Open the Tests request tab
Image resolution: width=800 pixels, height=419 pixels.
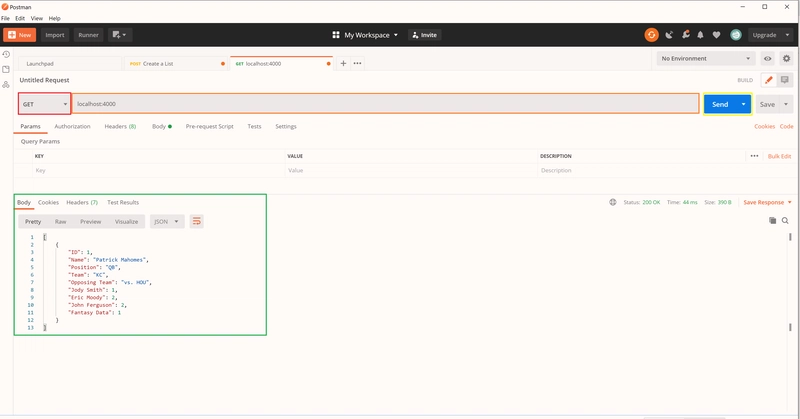[x=254, y=126]
